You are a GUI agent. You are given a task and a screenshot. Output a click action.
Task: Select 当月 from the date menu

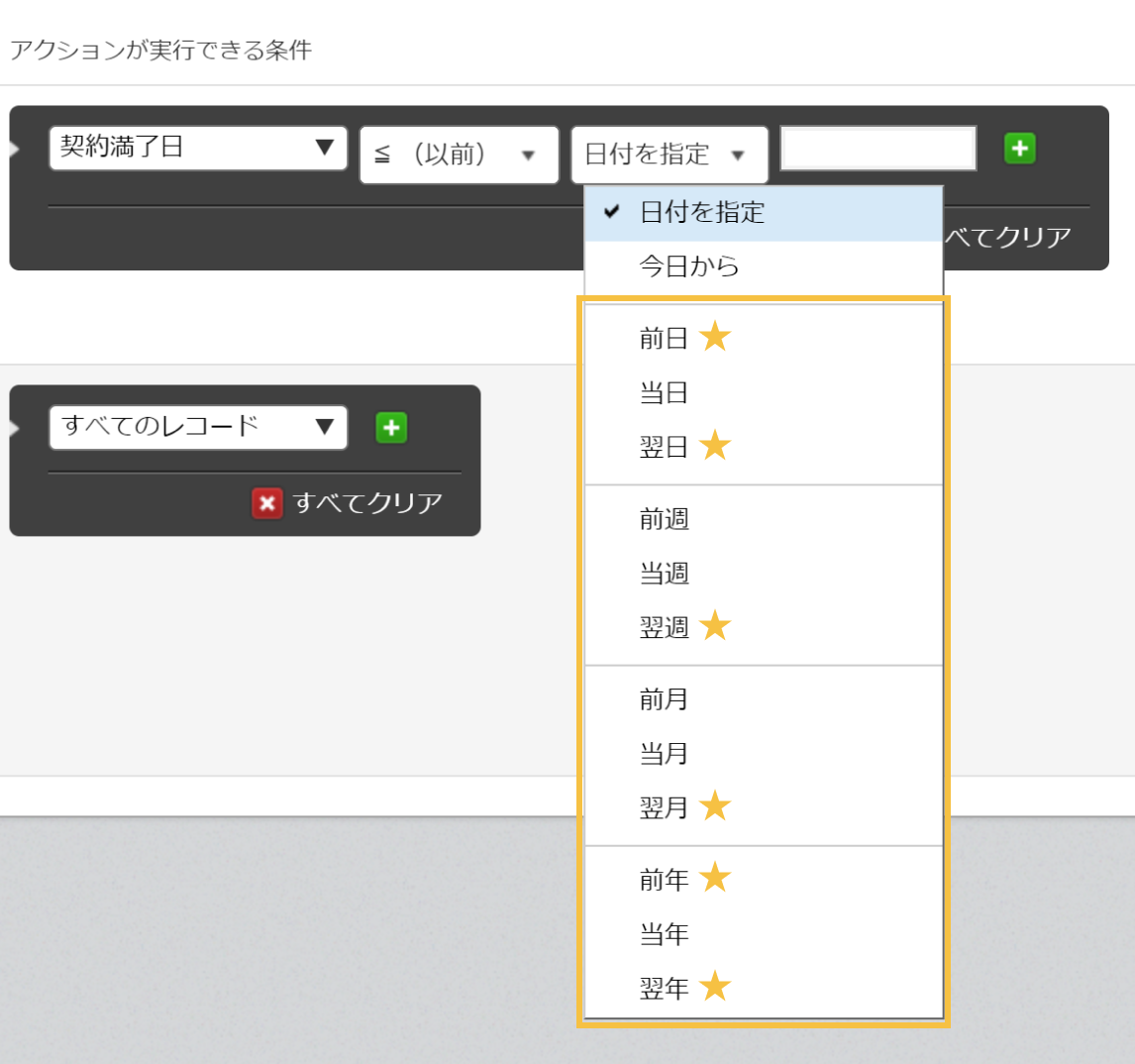tap(664, 753)
